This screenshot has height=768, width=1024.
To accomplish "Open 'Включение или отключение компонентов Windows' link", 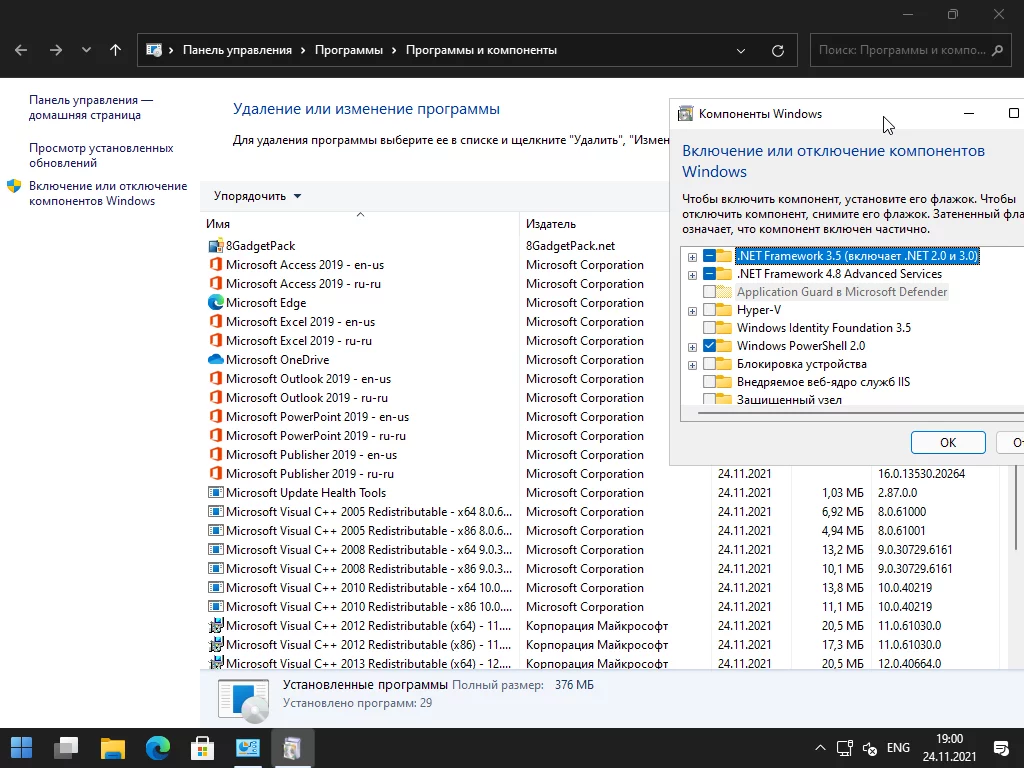I will (x=108, y=193).
